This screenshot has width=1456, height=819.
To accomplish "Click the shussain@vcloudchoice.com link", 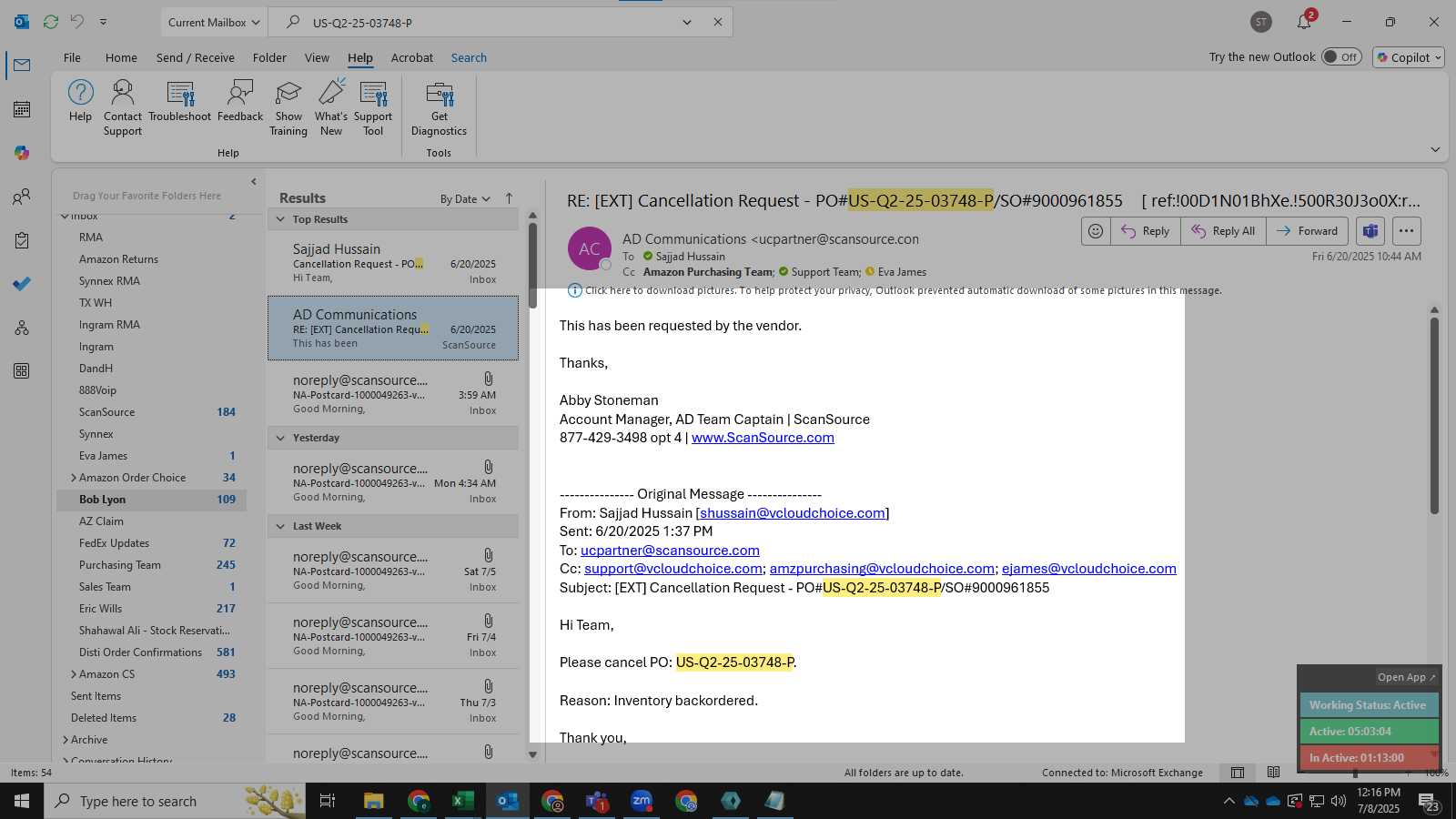I will [793, 513].
